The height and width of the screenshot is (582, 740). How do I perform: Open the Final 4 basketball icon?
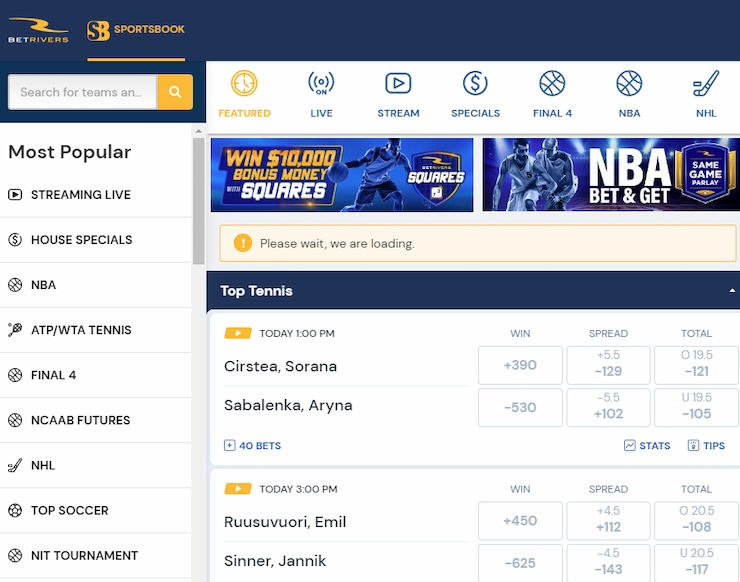coord(552,84)
